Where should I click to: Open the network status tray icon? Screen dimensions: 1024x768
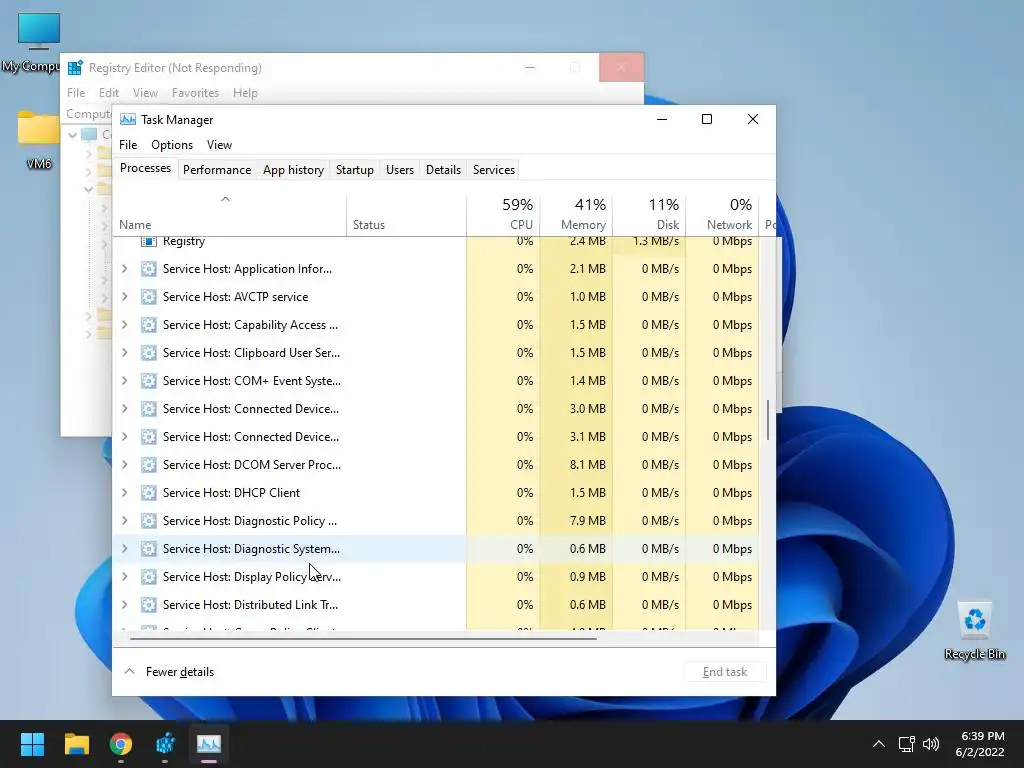coord(906,744)
